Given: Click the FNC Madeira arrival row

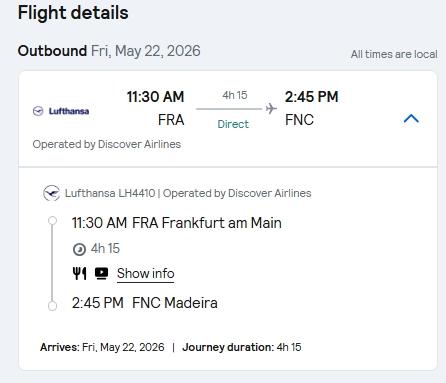Looking at the screenshot, I should (145, 303).
